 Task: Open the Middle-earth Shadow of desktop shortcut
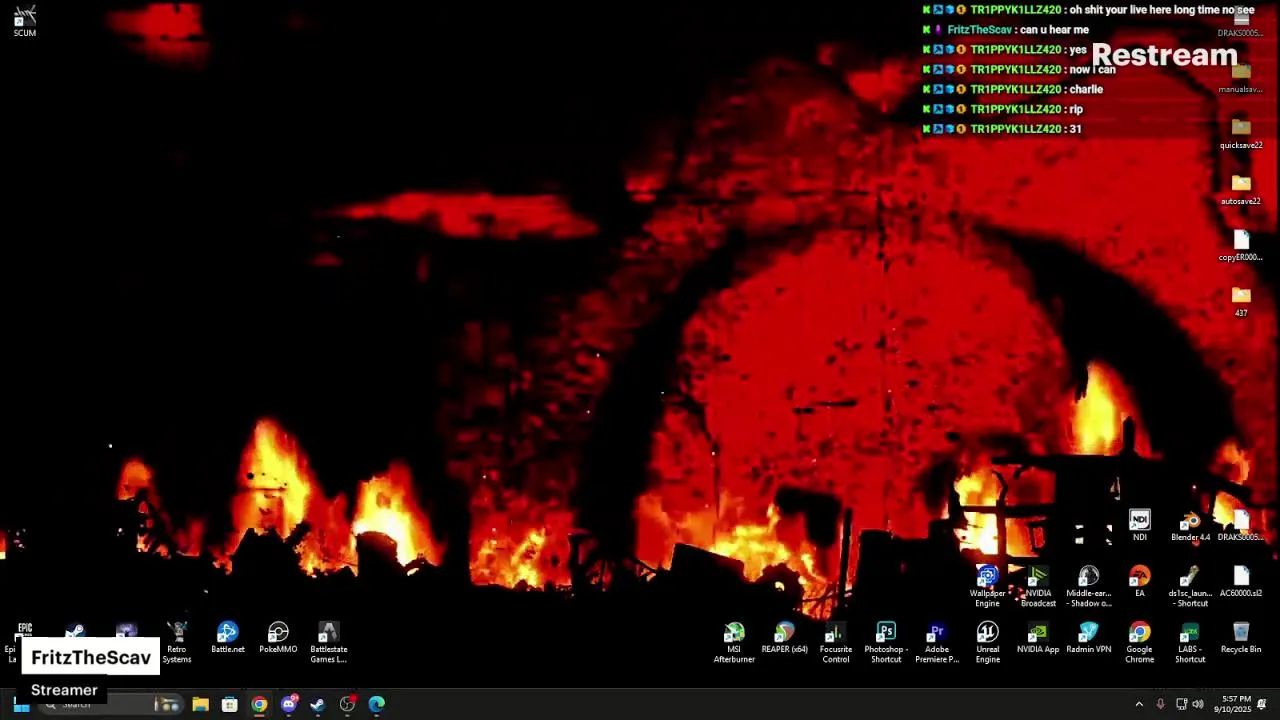point(1089,586)
